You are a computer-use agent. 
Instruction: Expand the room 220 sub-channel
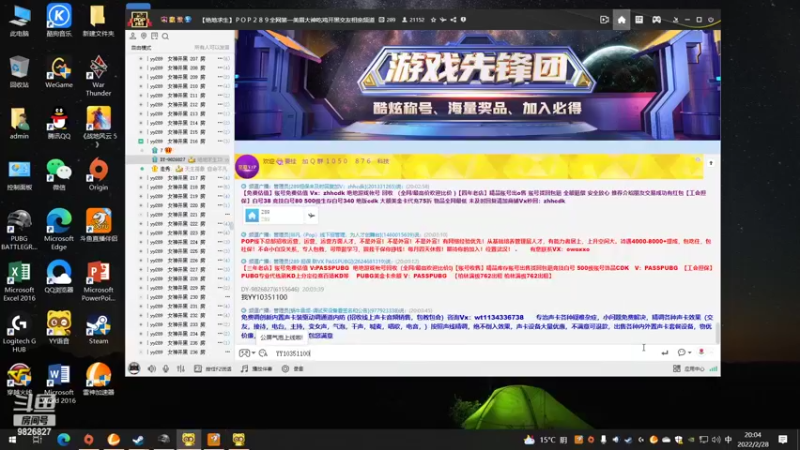tap(141, 206)
